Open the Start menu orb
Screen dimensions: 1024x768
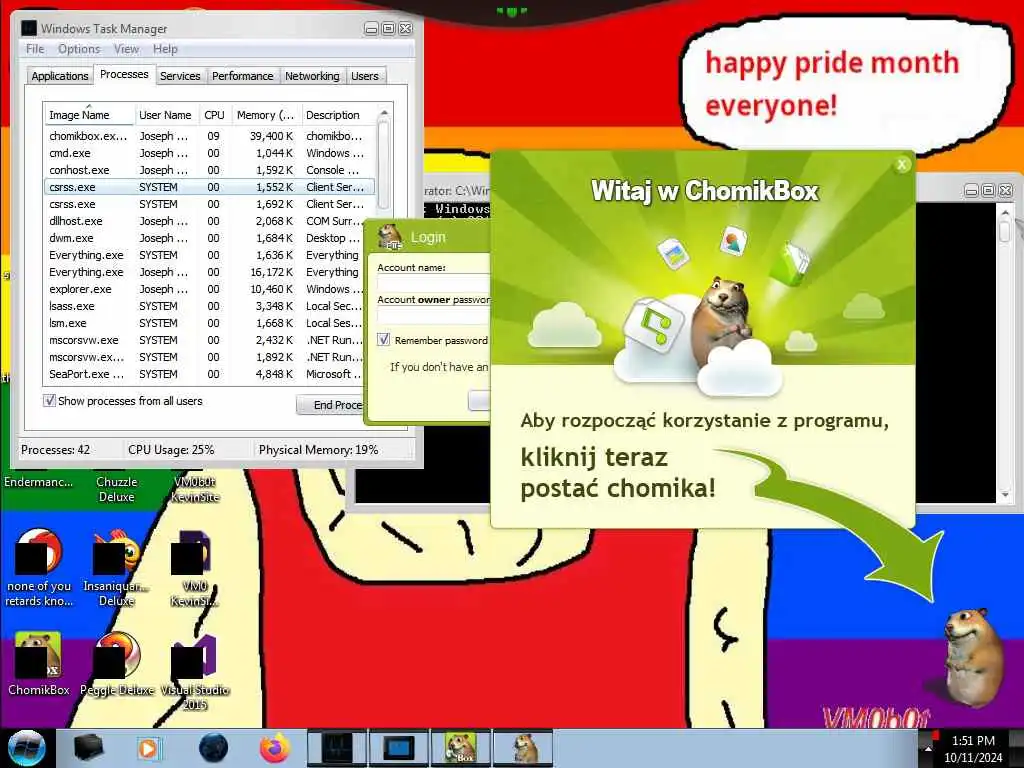pyautogui.click(x=26, y=748)
